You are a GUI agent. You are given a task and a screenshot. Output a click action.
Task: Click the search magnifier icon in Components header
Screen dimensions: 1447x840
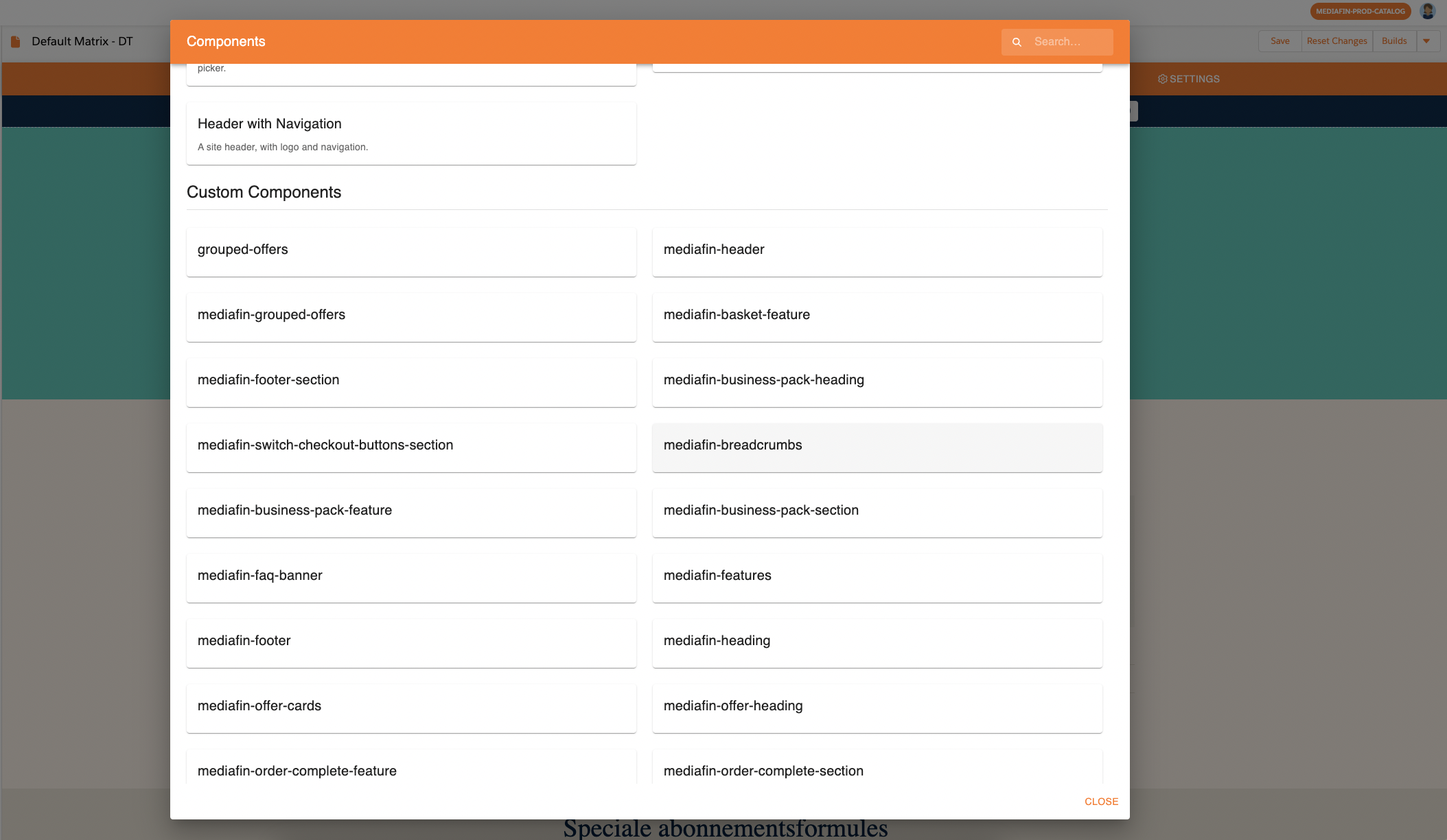point(1017,42)
